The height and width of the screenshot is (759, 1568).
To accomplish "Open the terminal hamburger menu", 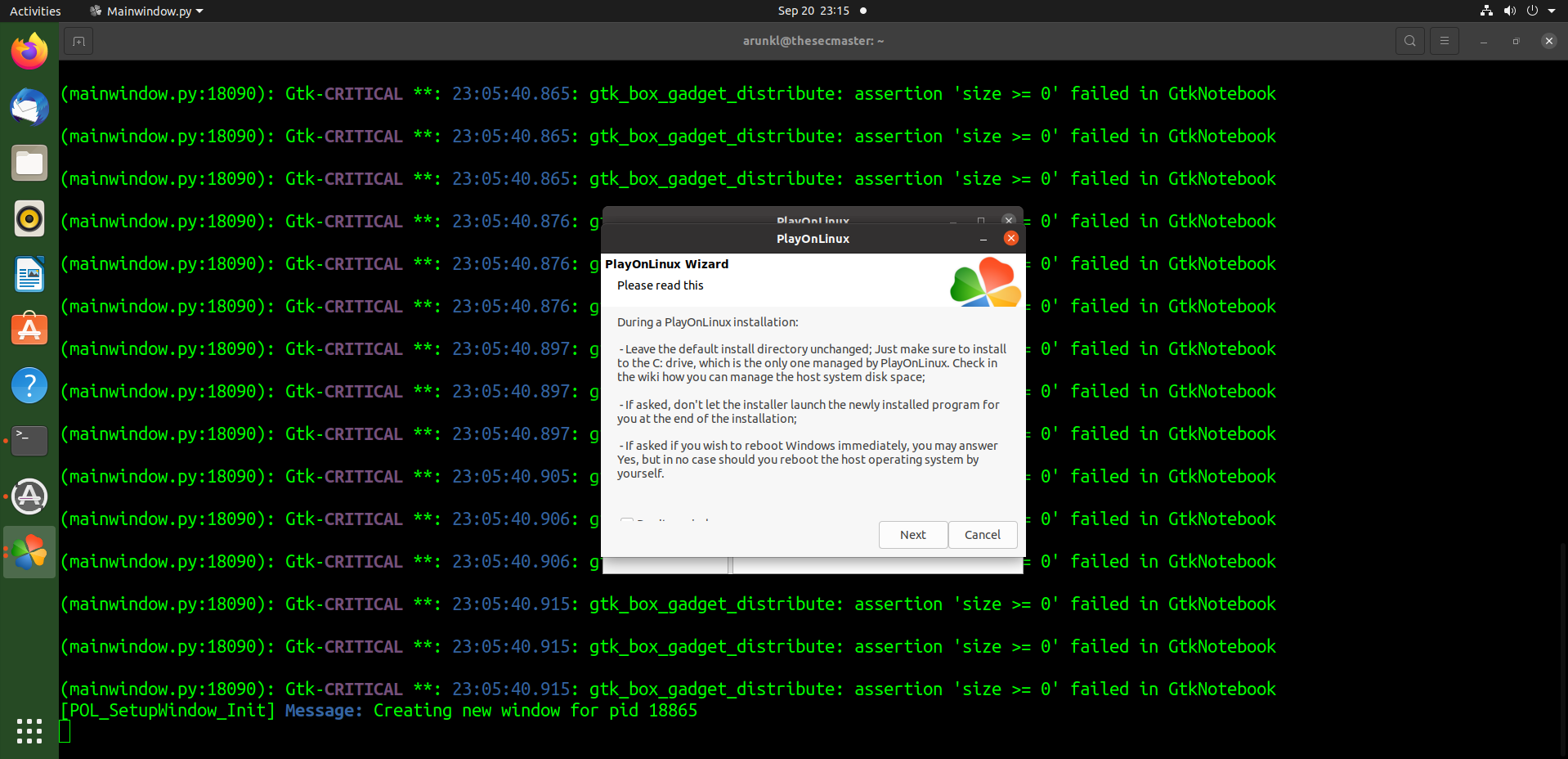I will coord(1445,41).
